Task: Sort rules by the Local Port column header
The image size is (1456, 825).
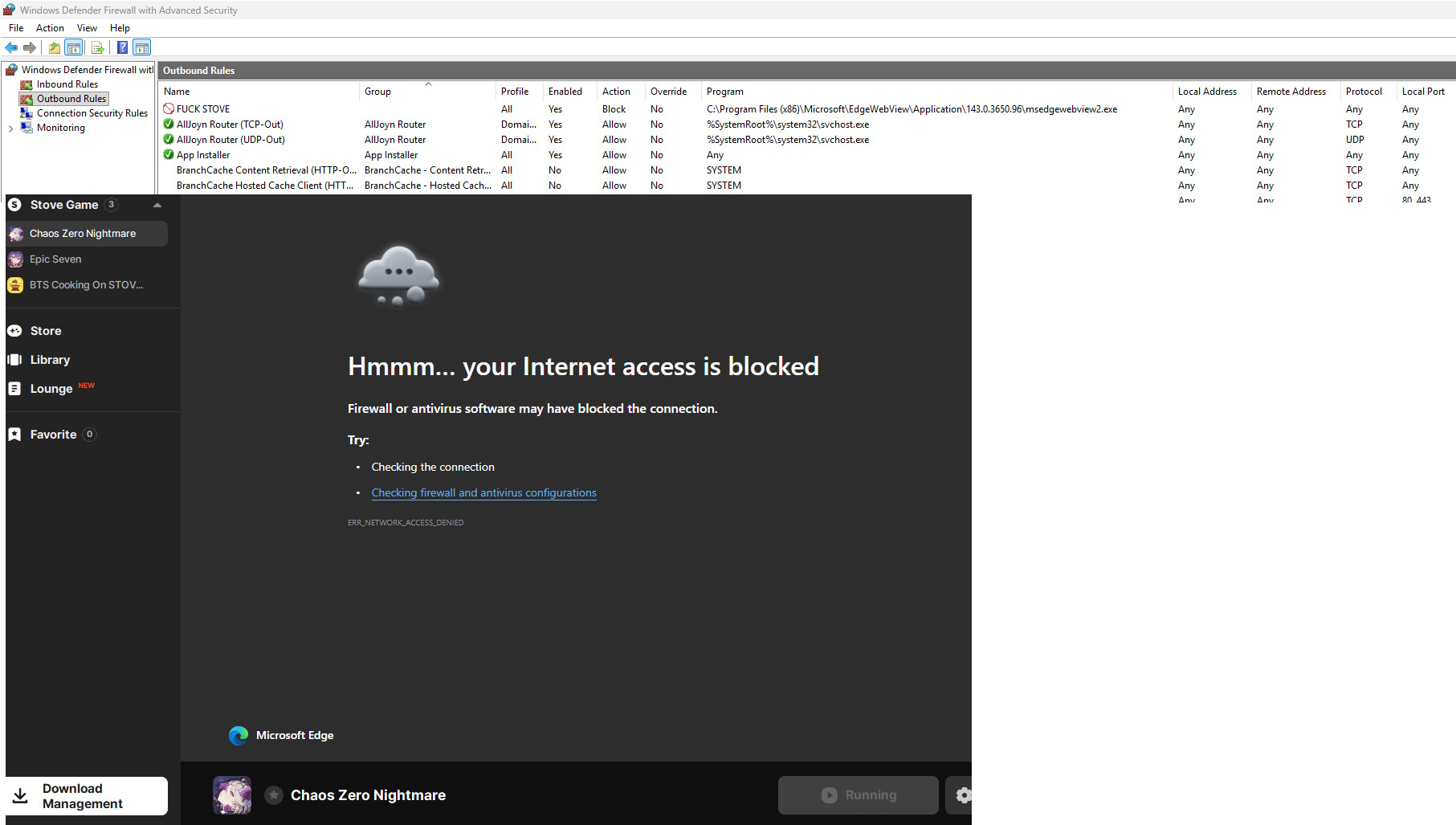Action: coord(1423,92)
